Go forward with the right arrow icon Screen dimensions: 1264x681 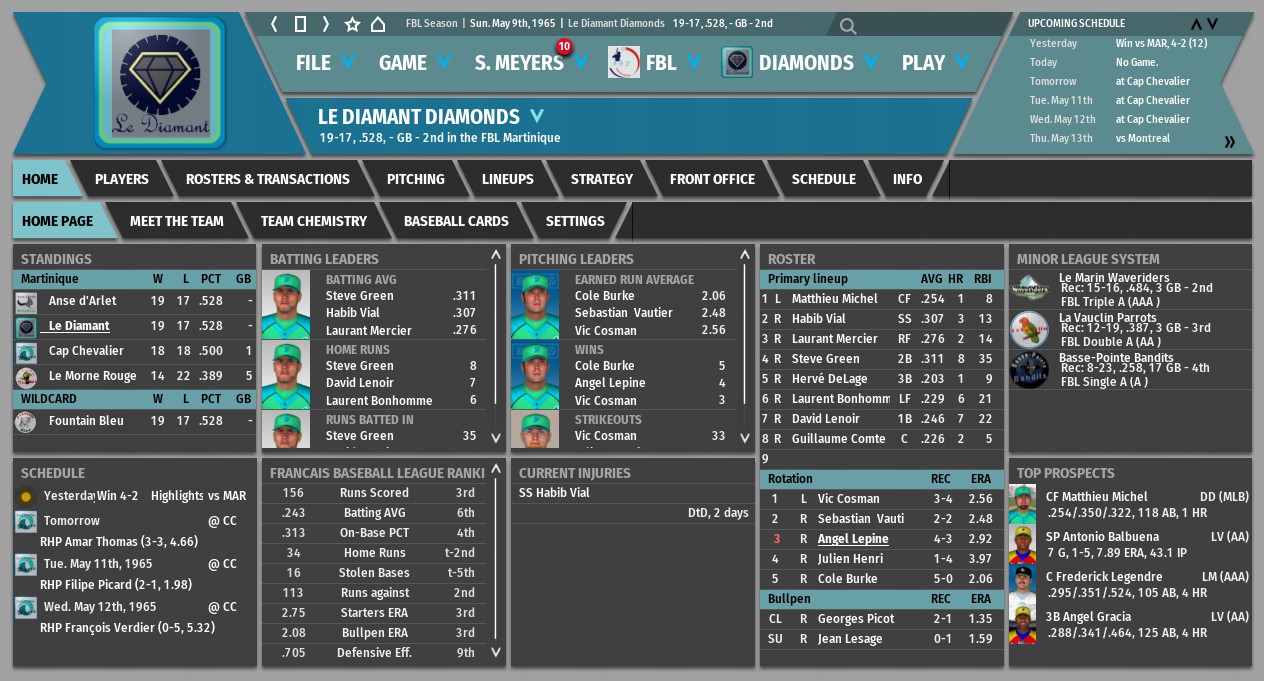click(x=325, y=24)
